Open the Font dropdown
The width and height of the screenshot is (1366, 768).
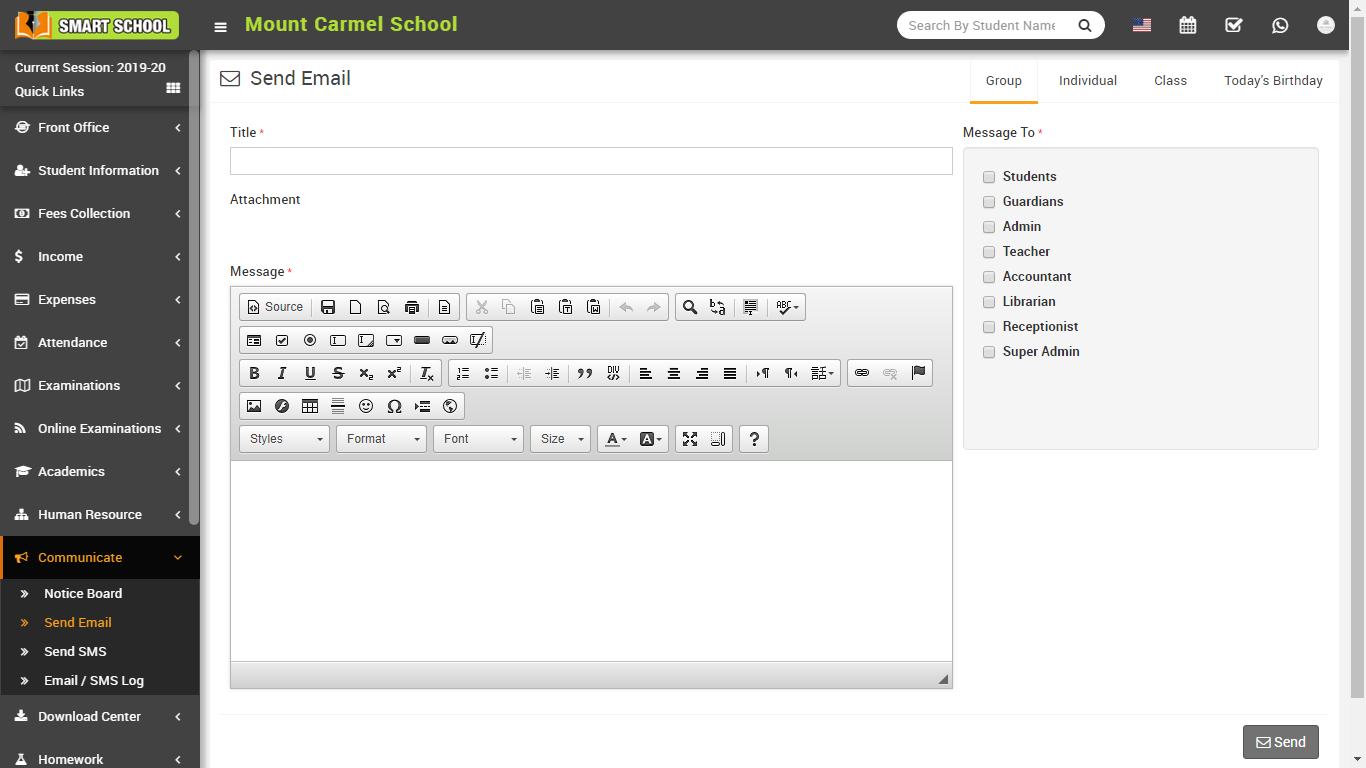pos(478,439)
